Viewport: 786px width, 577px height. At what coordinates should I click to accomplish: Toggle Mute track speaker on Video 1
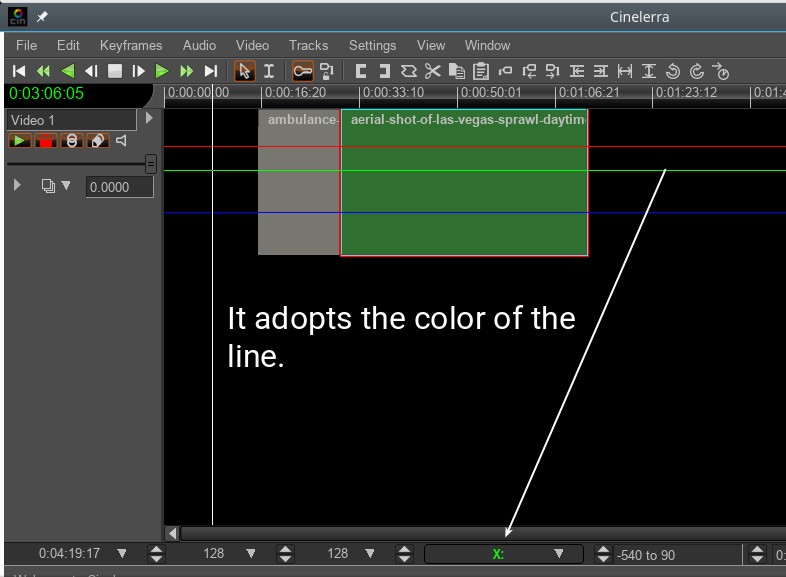tap(121, 141)
